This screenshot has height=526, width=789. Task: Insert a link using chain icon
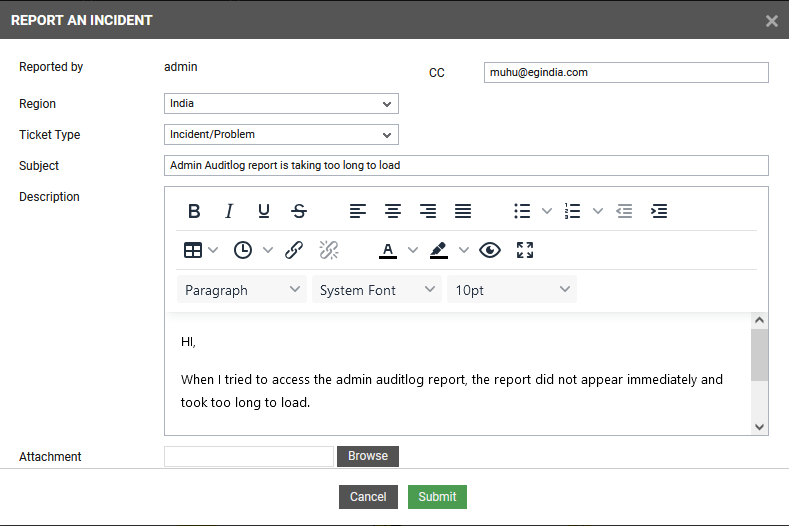click(294, 250)
